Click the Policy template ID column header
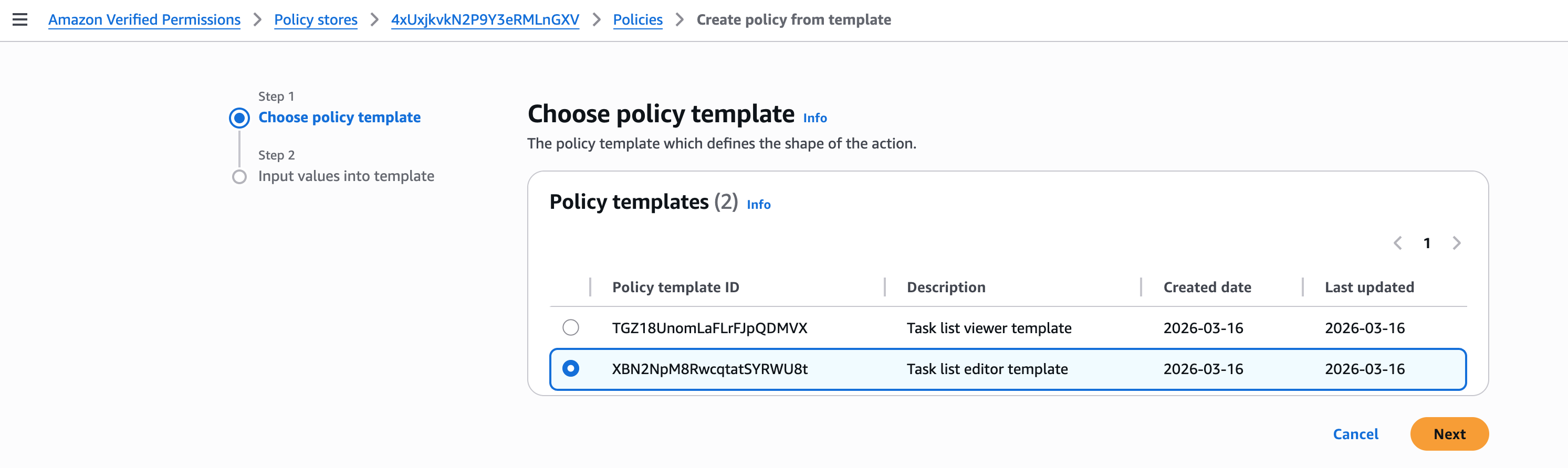Screen dimensions: 1568x468 click(x=675, y=287)
